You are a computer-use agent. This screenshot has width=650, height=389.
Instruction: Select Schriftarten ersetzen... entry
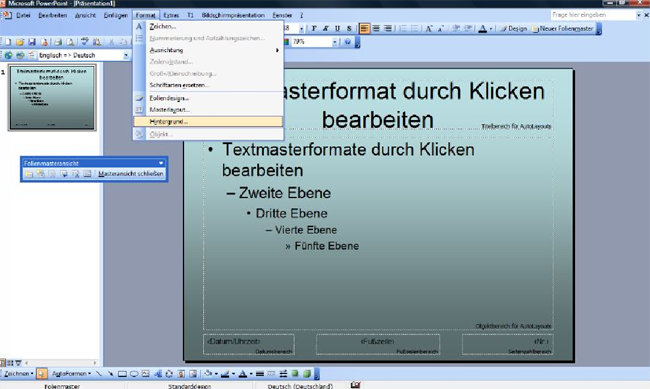point(209,85)
